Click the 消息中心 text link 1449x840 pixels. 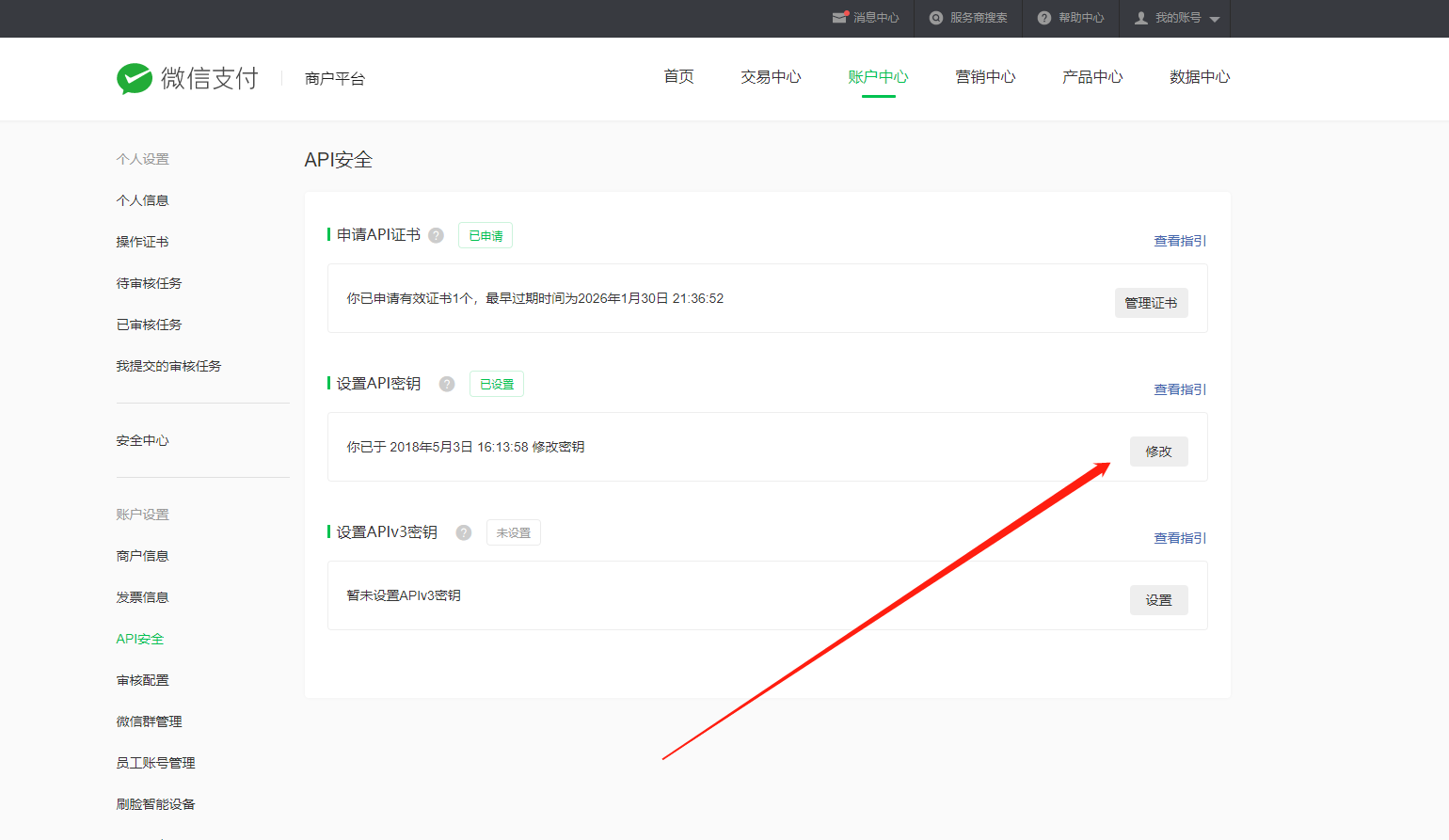876,18
